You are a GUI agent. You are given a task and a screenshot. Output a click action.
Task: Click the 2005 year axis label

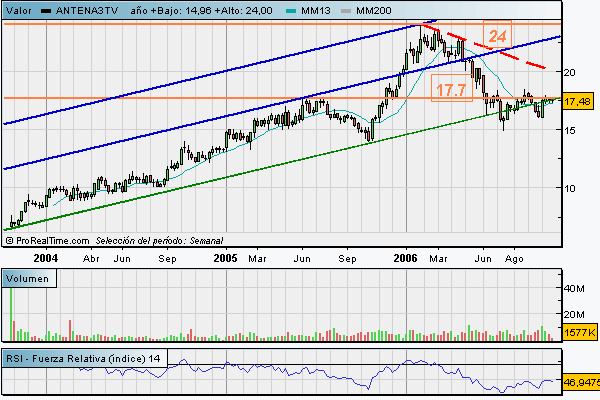(x=225, y=258)
